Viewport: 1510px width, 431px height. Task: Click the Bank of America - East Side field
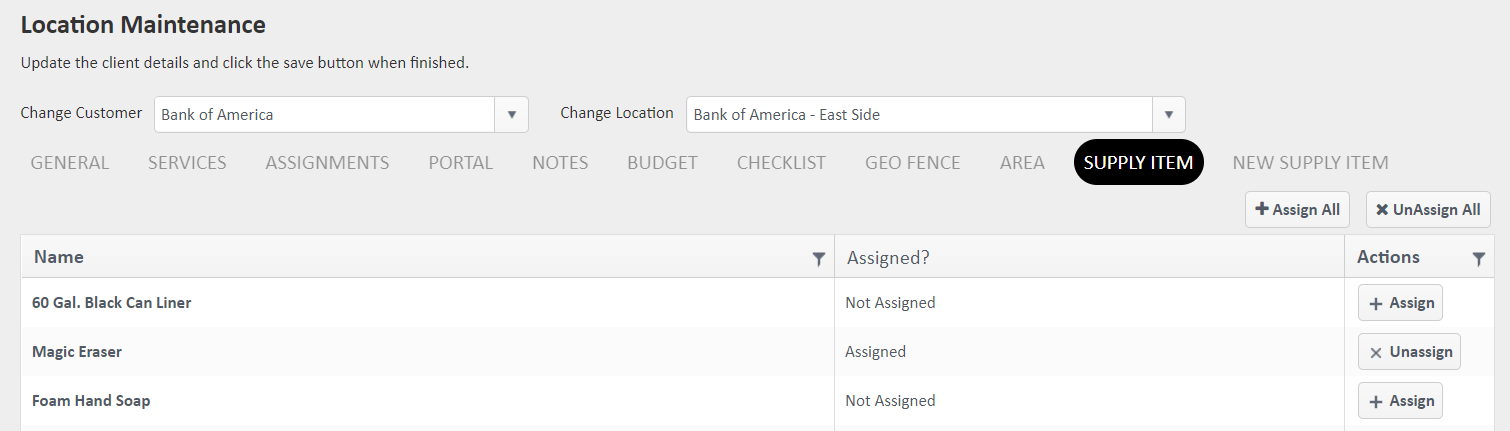point(918,115)
